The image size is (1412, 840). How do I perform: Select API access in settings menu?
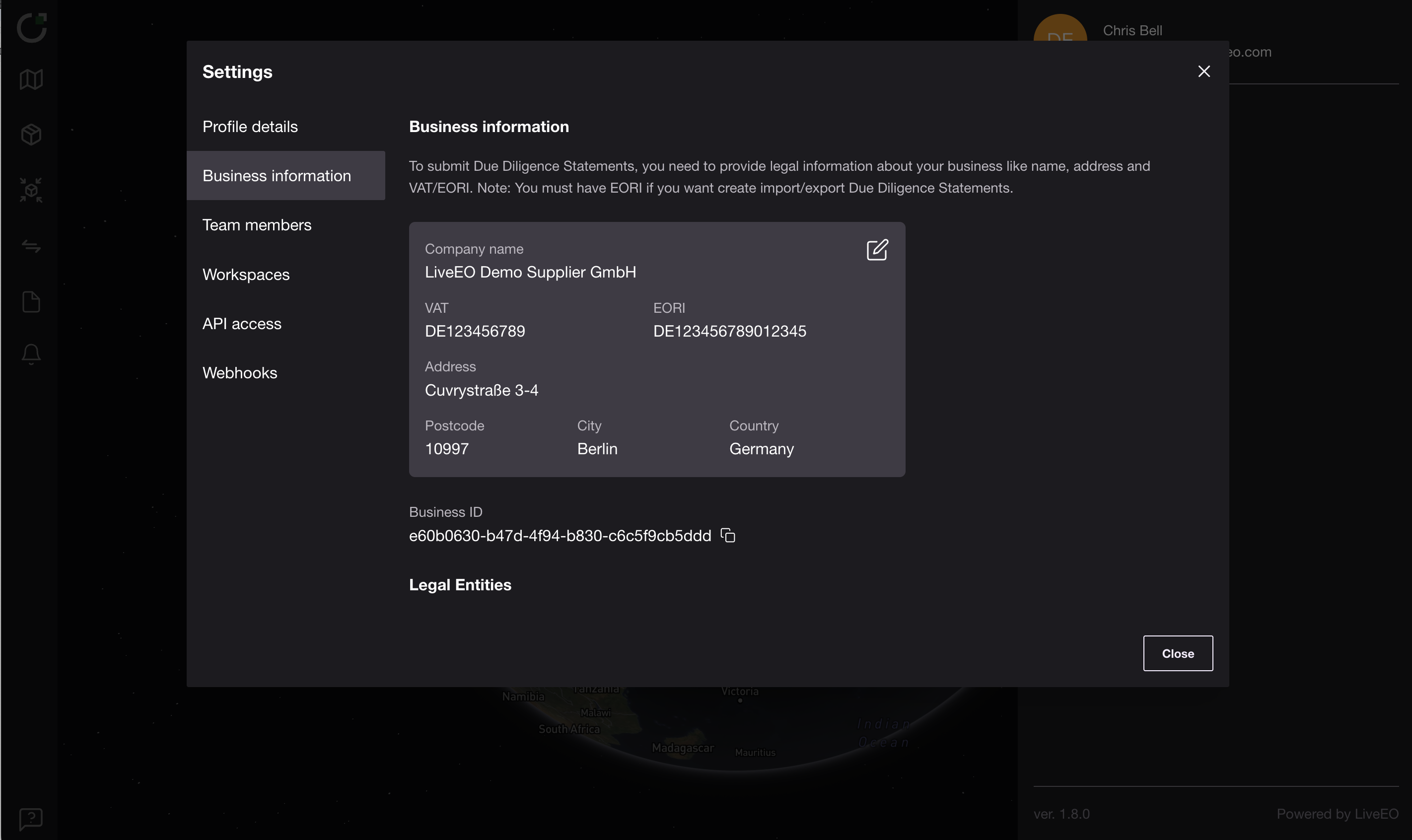tap(242, 324)
